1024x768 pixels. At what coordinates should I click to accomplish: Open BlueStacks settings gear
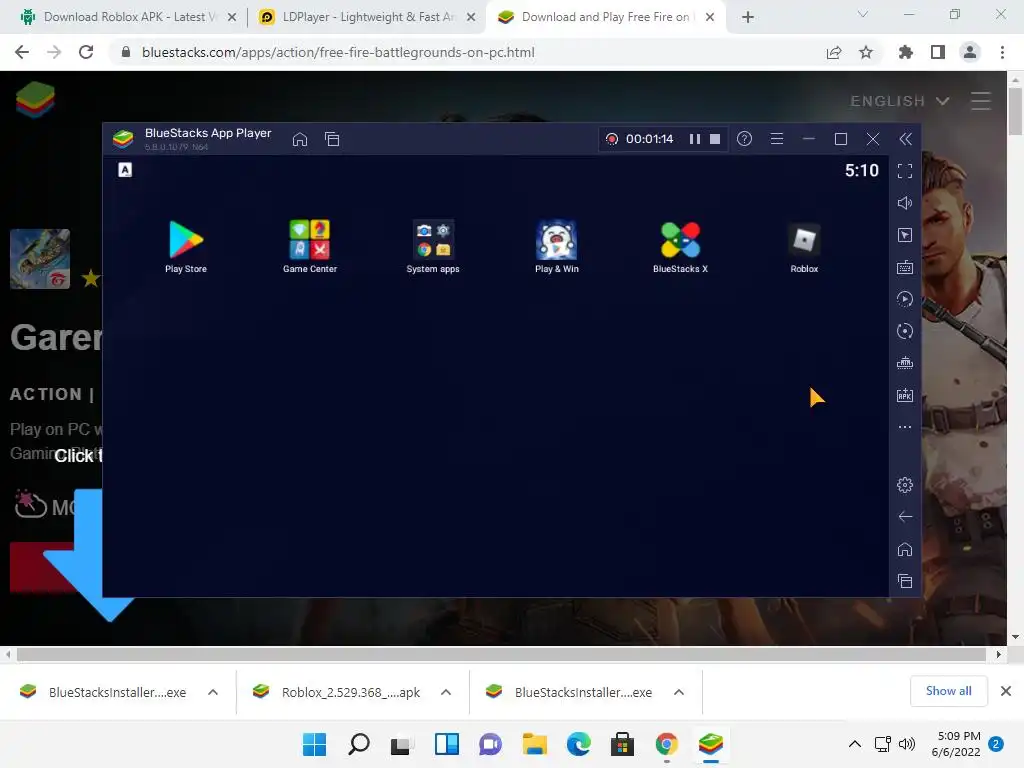[x=904, y=485]
